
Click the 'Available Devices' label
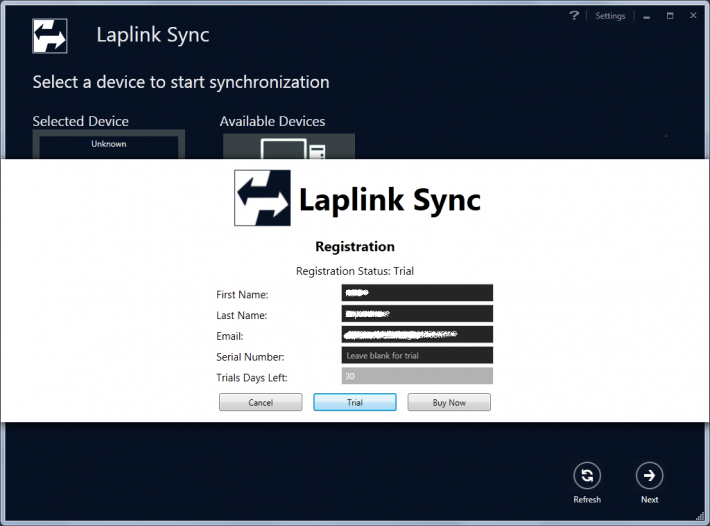(x=272, y=121)
